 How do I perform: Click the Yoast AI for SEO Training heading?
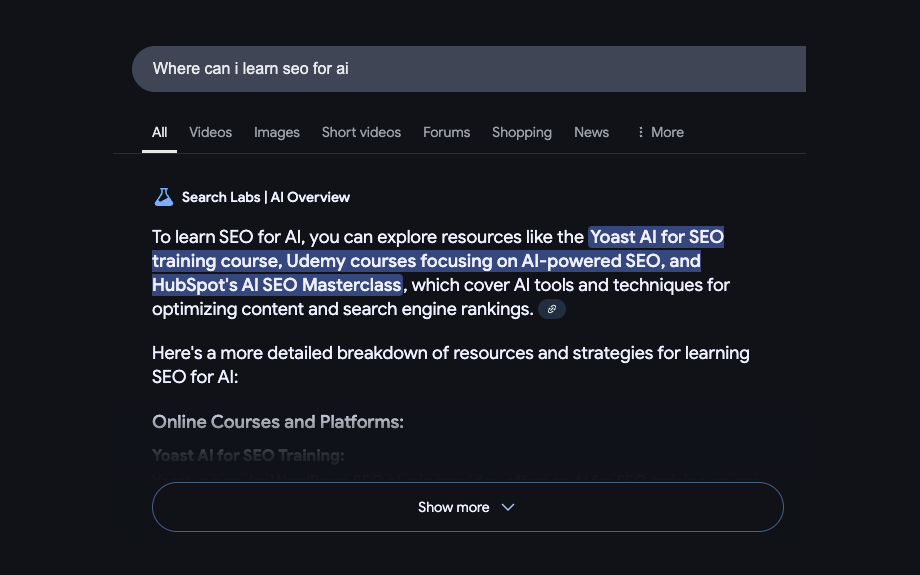click(248, 455)
